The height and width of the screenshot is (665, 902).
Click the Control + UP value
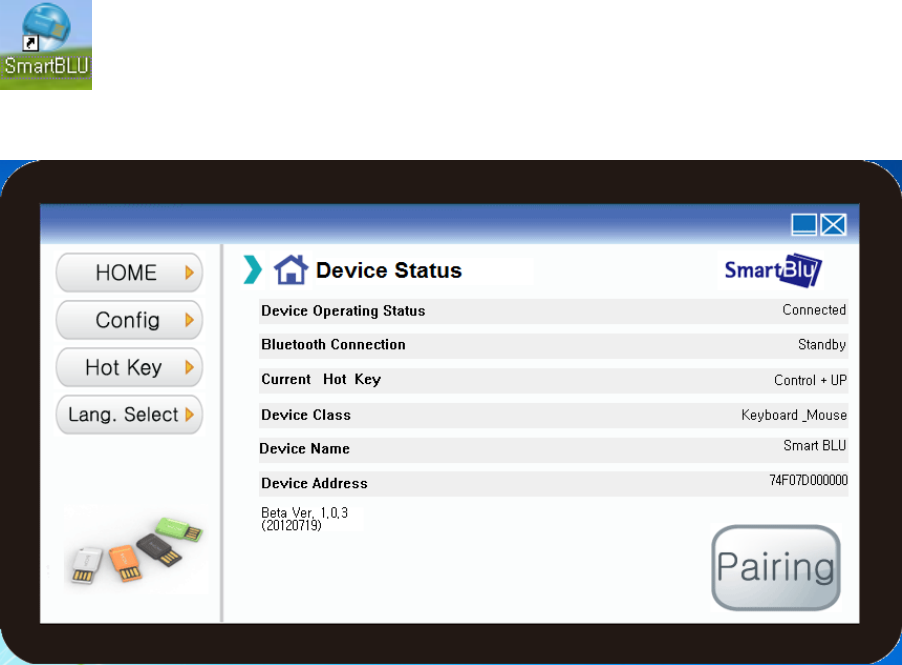810,380
